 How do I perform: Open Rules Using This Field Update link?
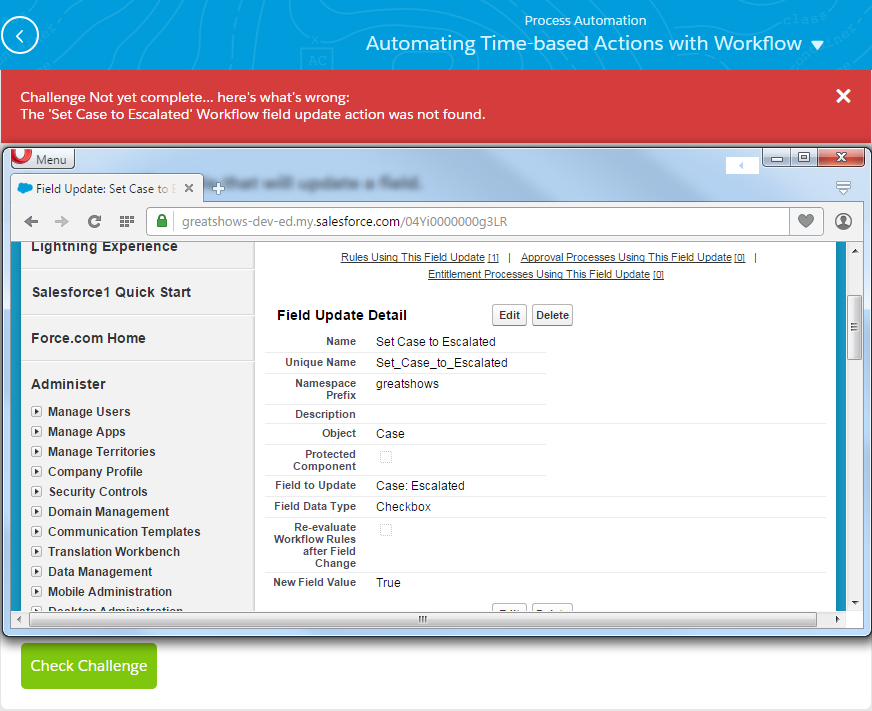(412, 257)
